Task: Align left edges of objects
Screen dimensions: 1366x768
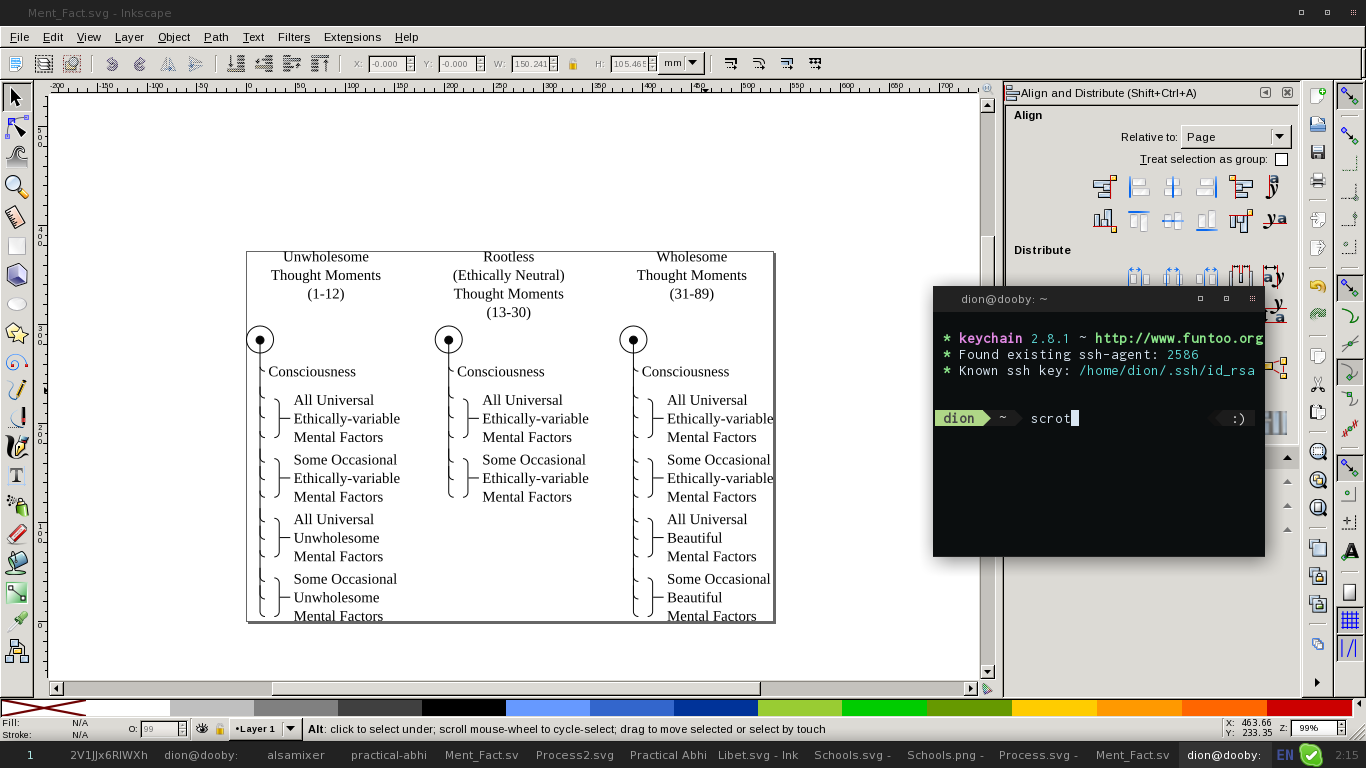Action: tap(1138, 187)
